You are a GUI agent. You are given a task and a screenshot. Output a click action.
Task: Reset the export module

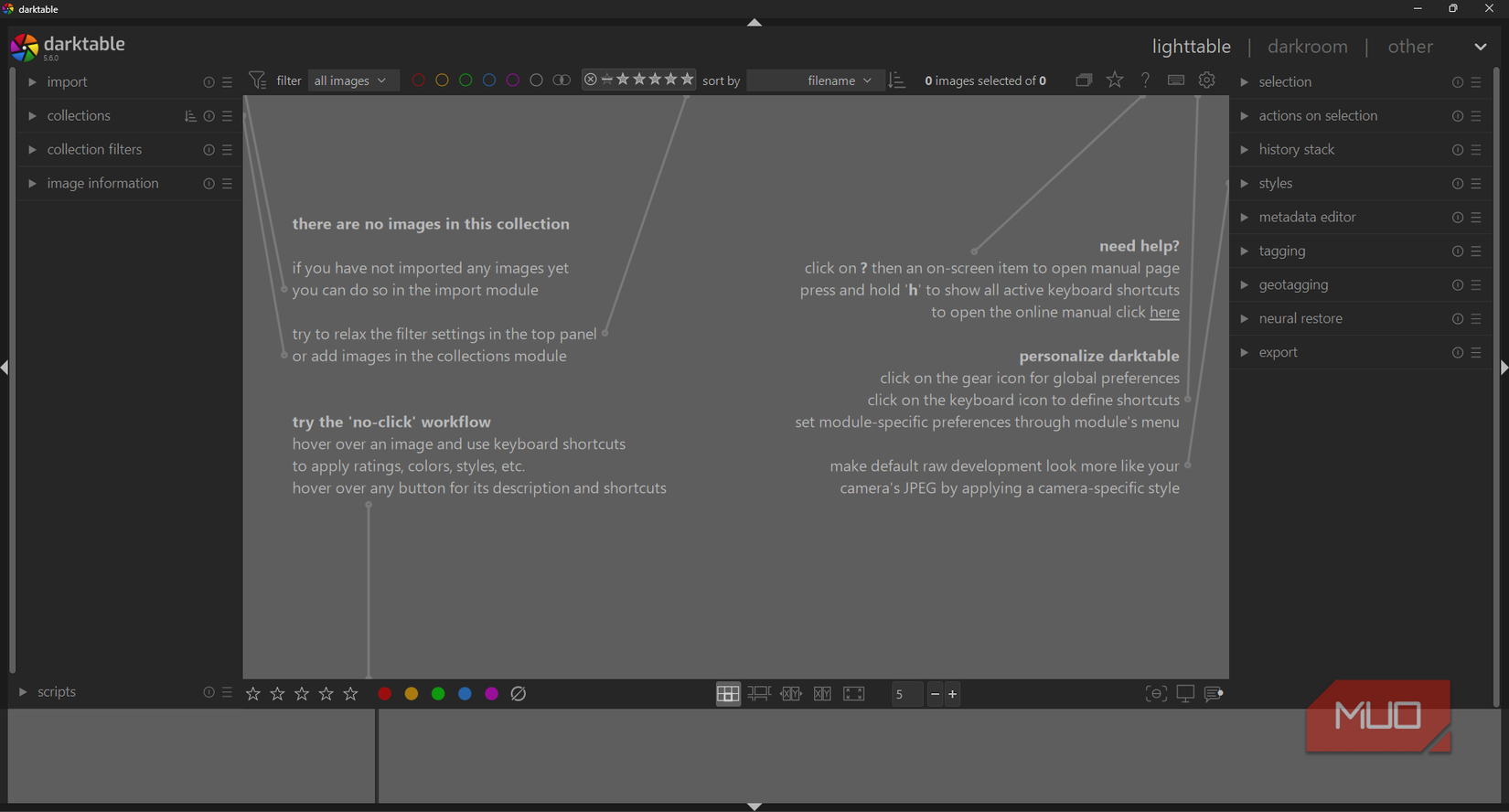[1458, 353]
